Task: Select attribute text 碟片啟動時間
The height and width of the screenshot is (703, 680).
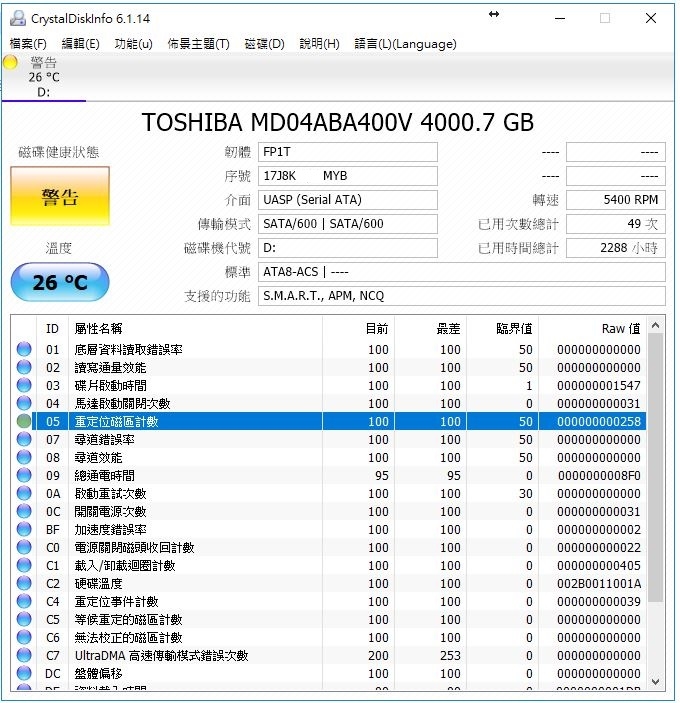Action: coord(110,386)
